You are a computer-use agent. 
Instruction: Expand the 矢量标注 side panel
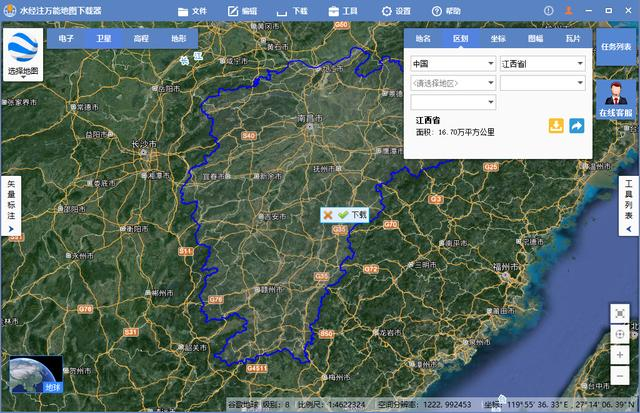pyautogui.click(x=11, y=206)
